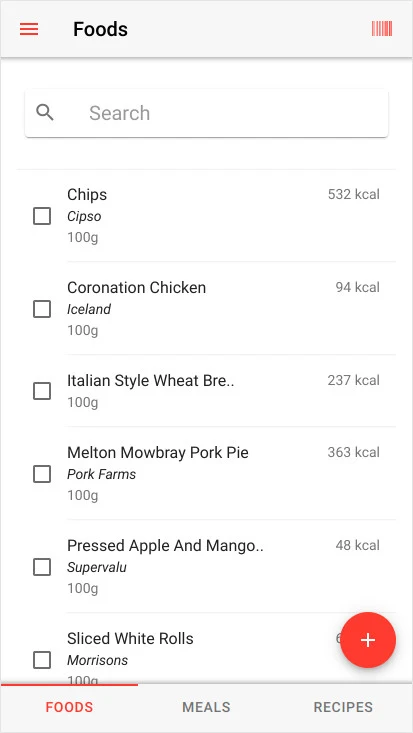This screenshot has height=733, width=413.
Task: Toggle the Pressed Apple And Mango checkbox
Action: click(42, 567)
